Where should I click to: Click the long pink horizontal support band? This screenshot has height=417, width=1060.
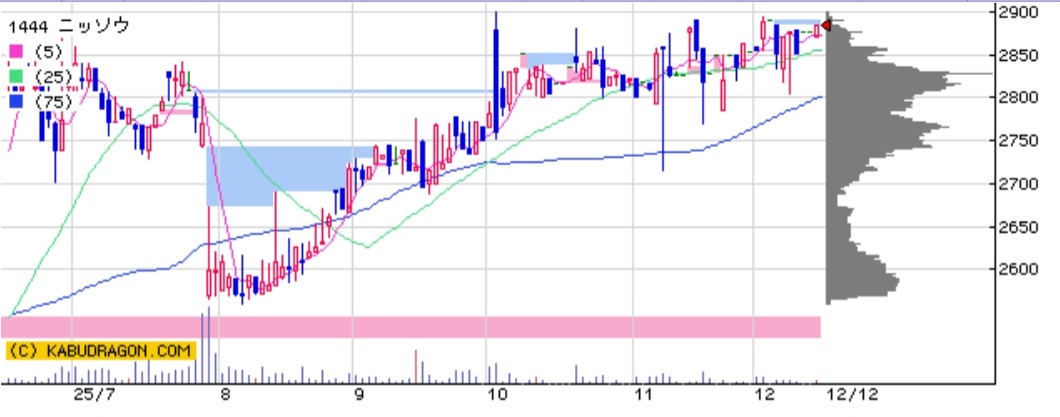(x=410, y=327)
